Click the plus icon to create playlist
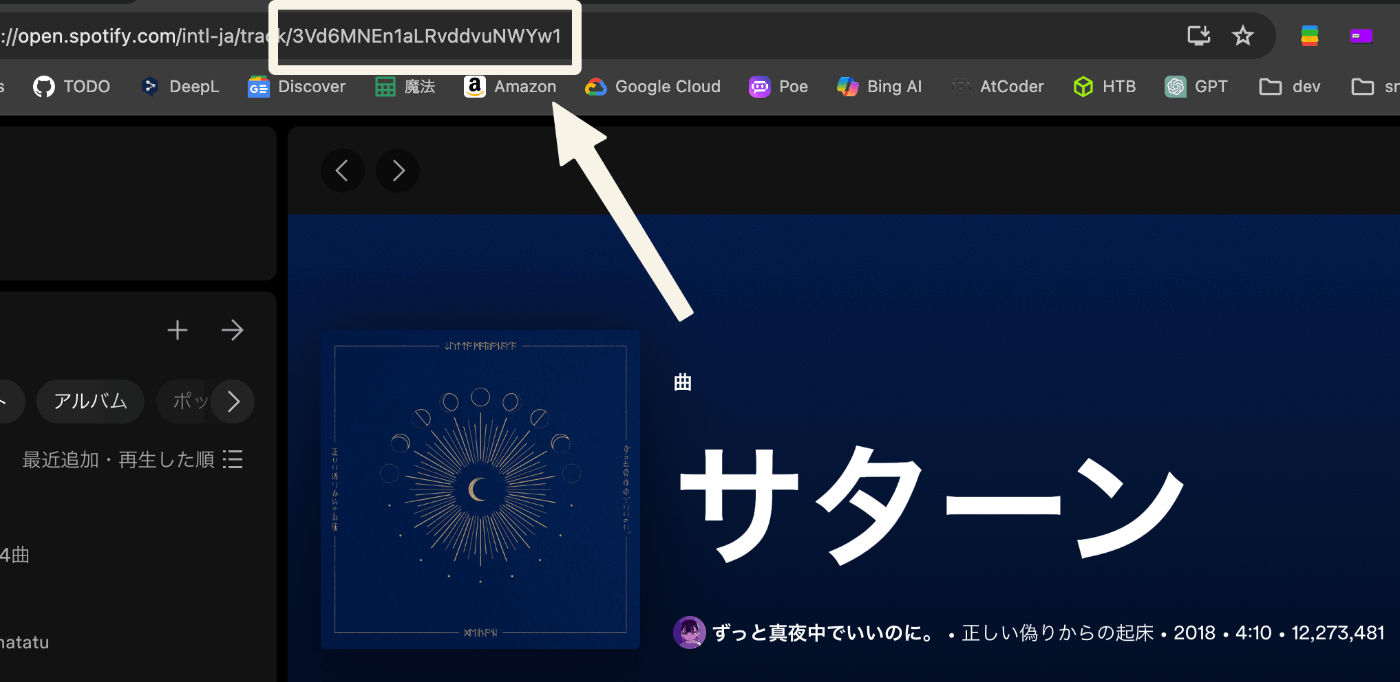Viewport: 1400px width, 682px height. [x=177, y=330]
